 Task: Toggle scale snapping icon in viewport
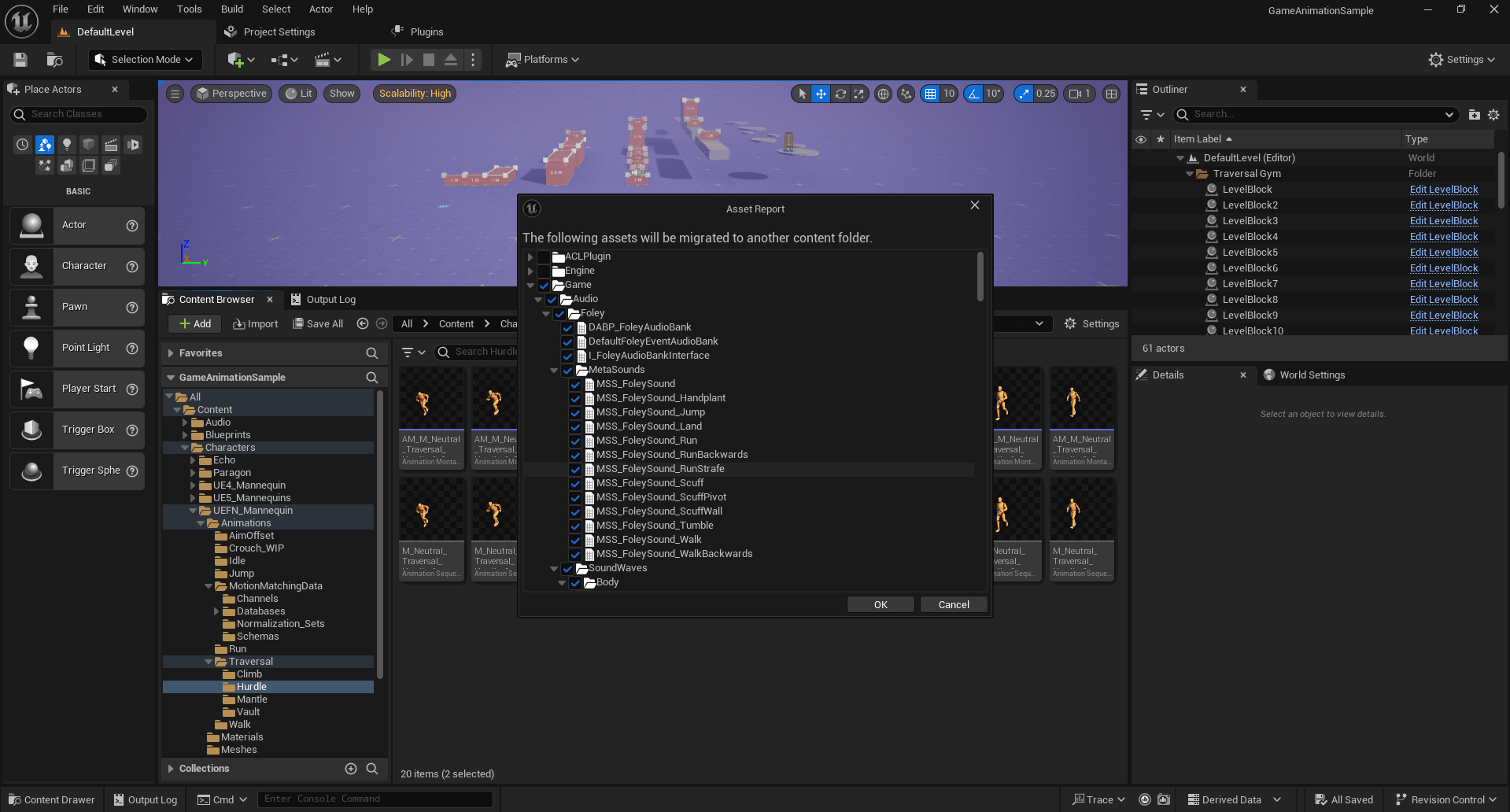click(x=1023, y=94)
